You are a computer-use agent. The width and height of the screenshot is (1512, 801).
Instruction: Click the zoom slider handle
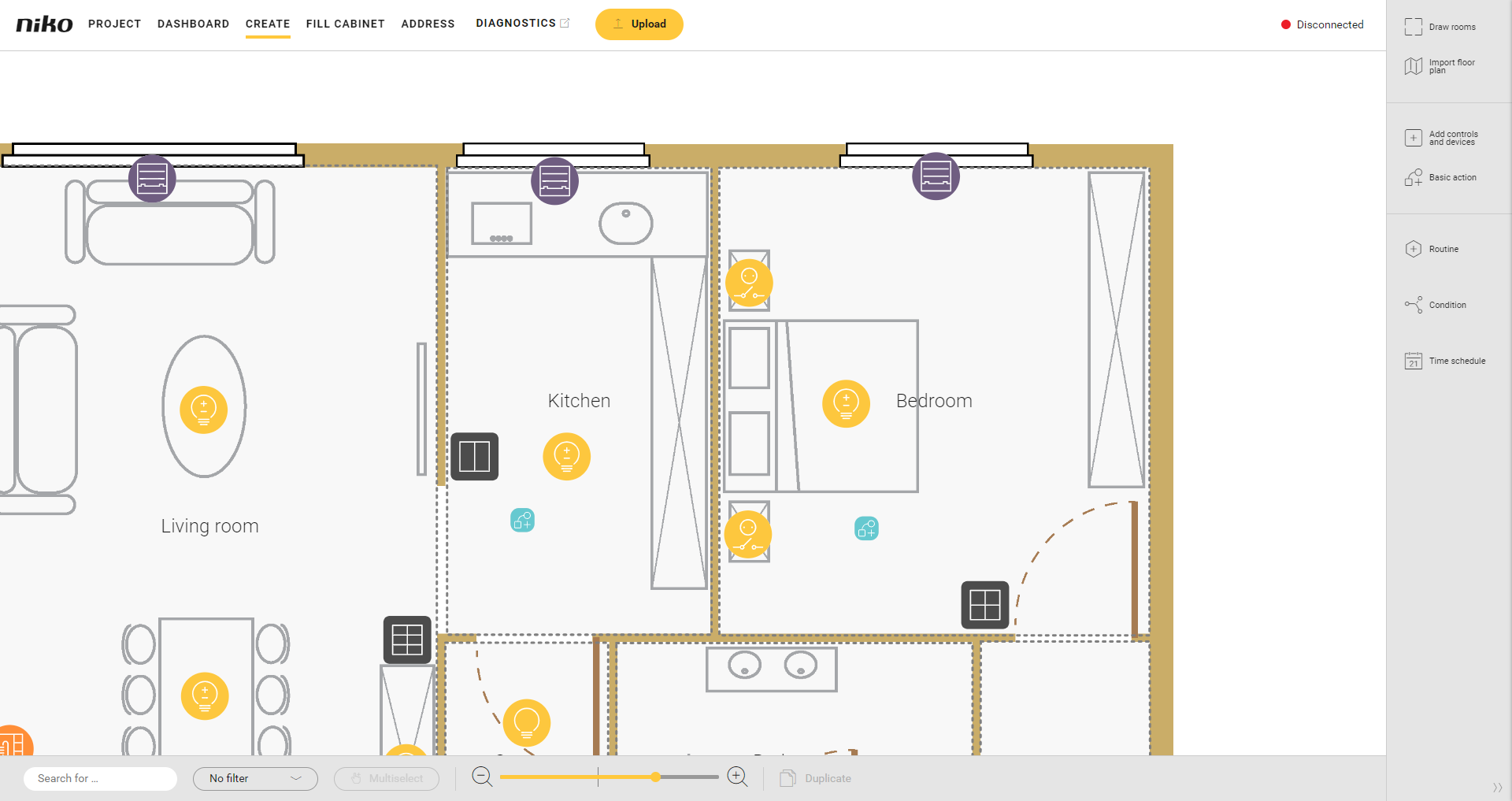[x=655, y=777]
